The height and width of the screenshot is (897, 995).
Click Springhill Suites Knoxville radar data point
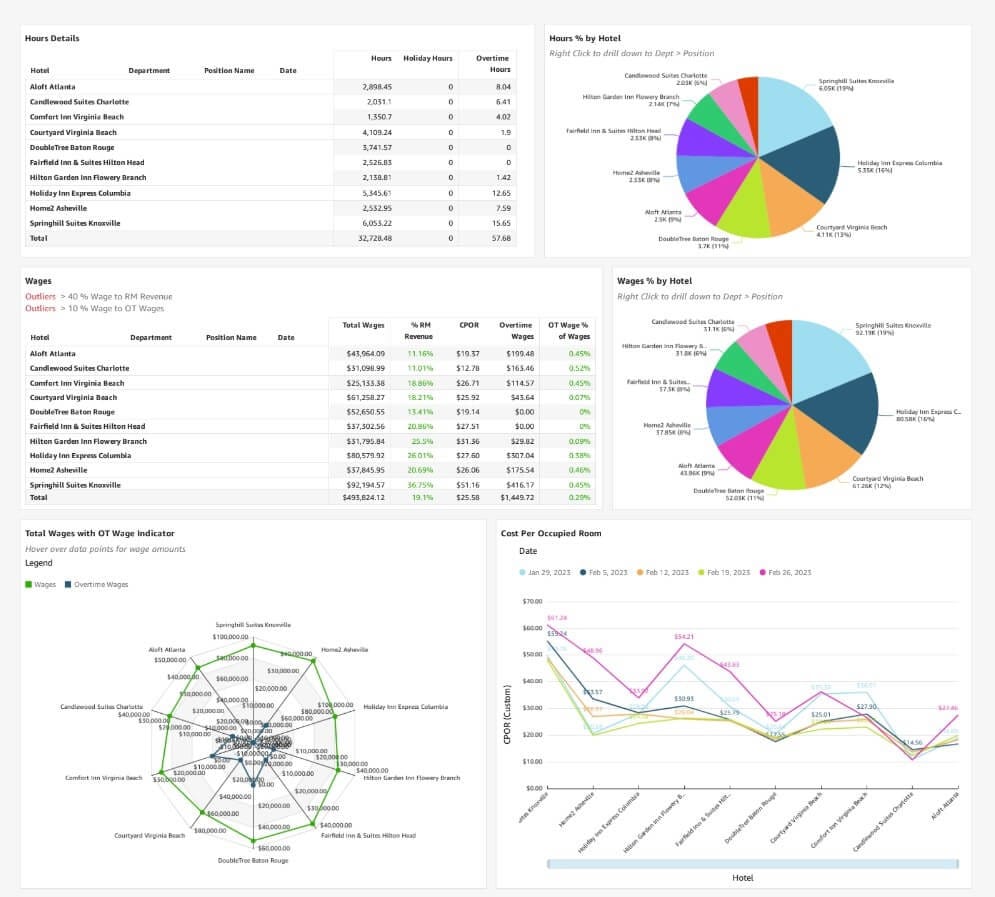click(253, 646)
